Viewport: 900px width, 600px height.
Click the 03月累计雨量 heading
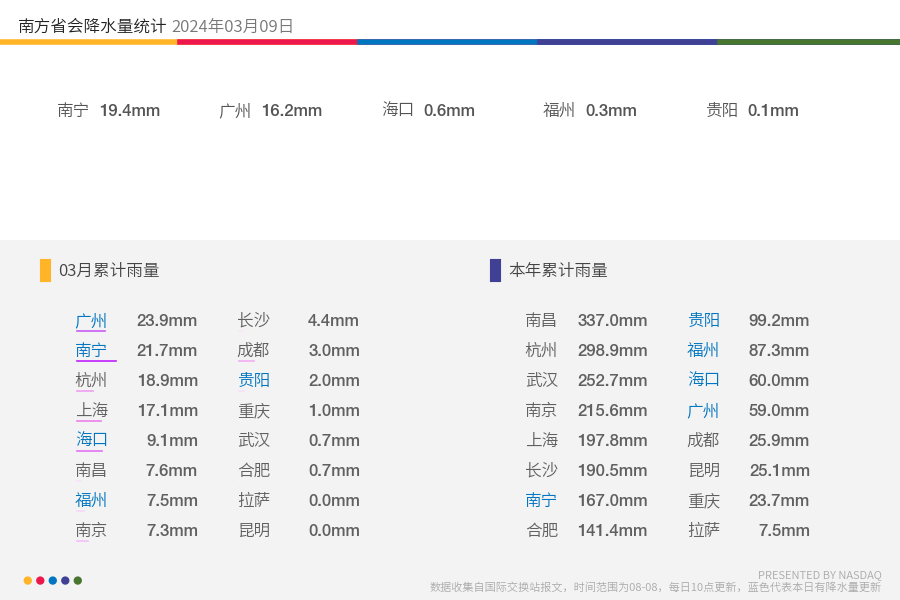coord(109,270)
